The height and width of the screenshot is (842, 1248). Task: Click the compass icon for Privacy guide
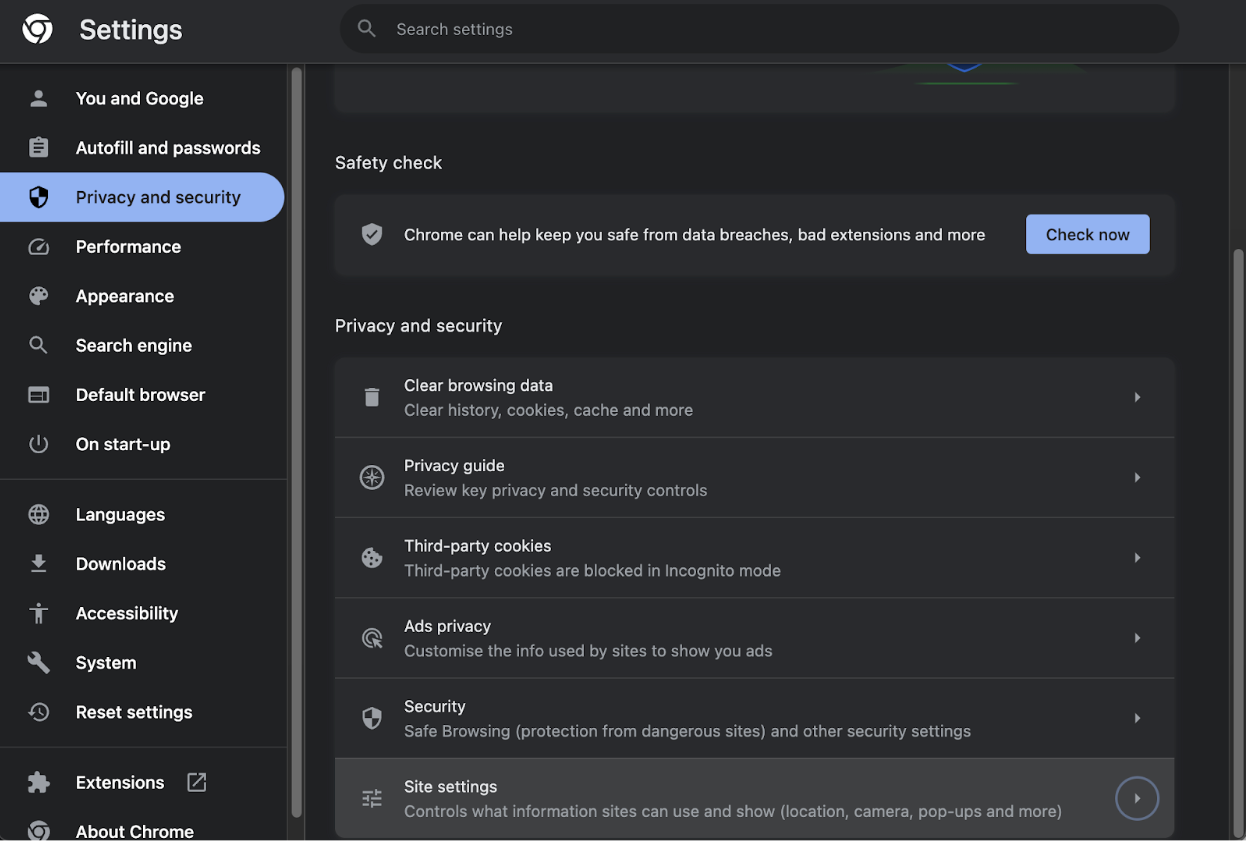tap(372, 477)
